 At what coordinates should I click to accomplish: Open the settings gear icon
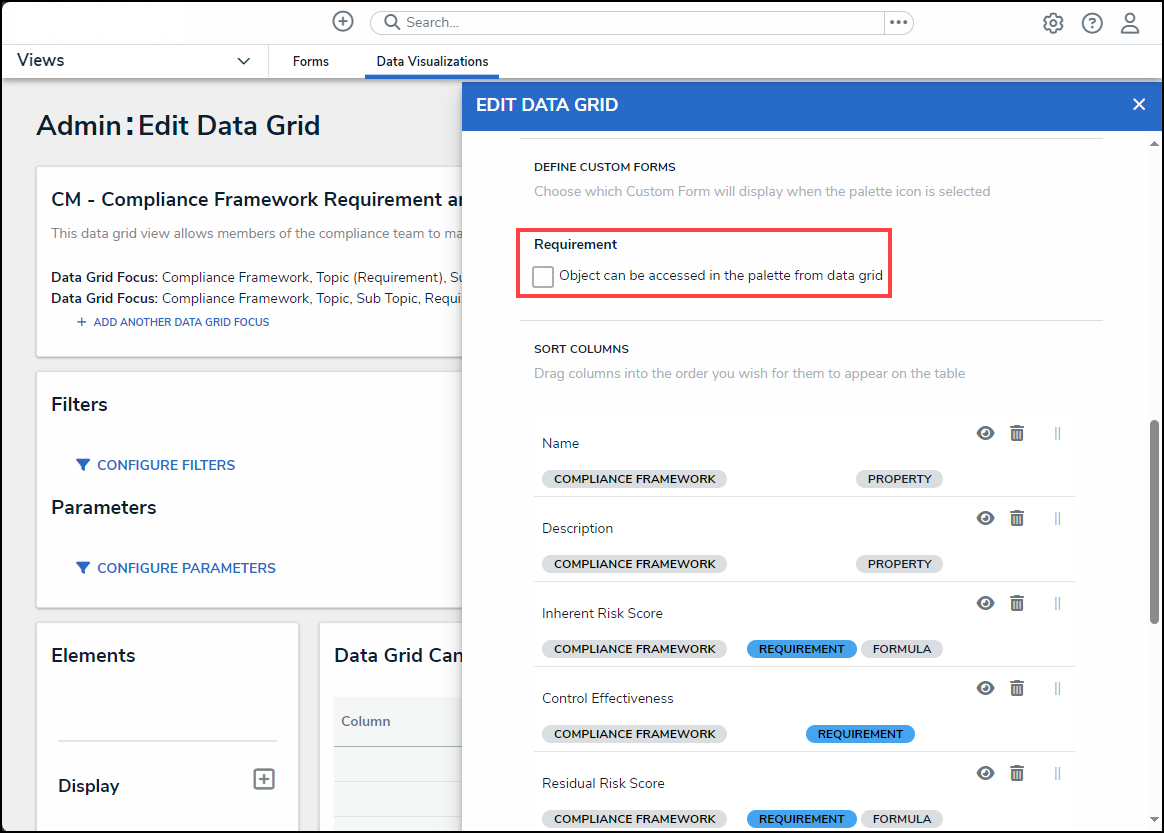coord(1053,23)
